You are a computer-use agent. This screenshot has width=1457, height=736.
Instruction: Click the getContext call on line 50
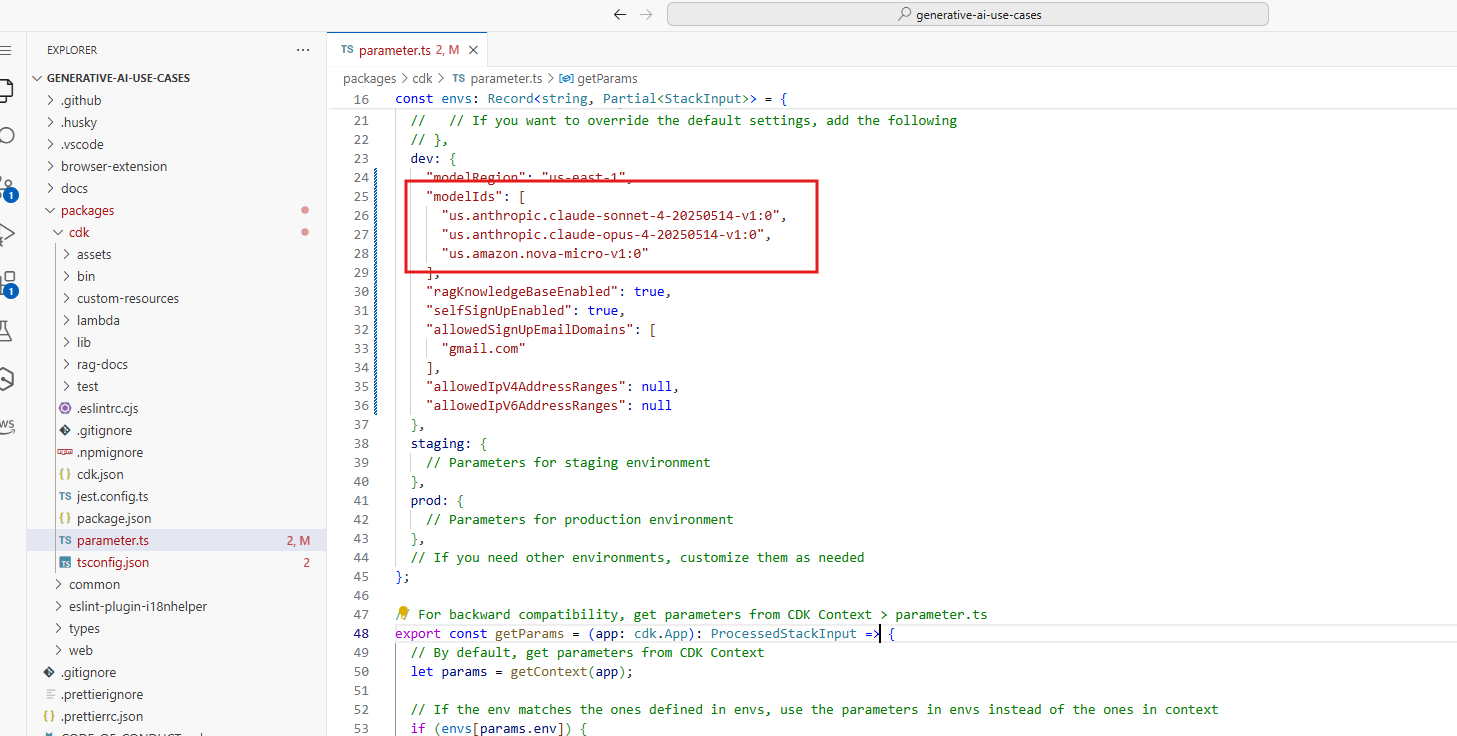pos(548,671)
